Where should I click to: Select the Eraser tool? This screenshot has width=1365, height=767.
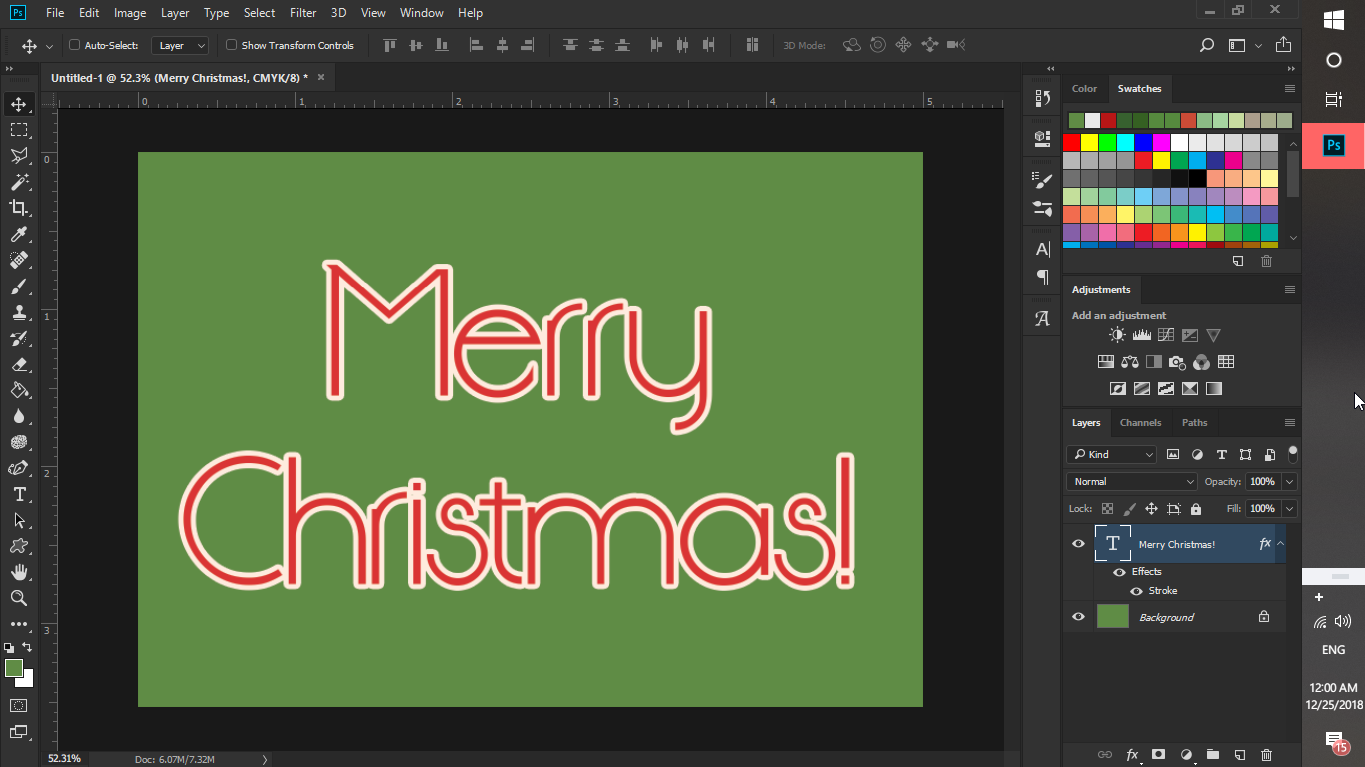click(19, 364)
